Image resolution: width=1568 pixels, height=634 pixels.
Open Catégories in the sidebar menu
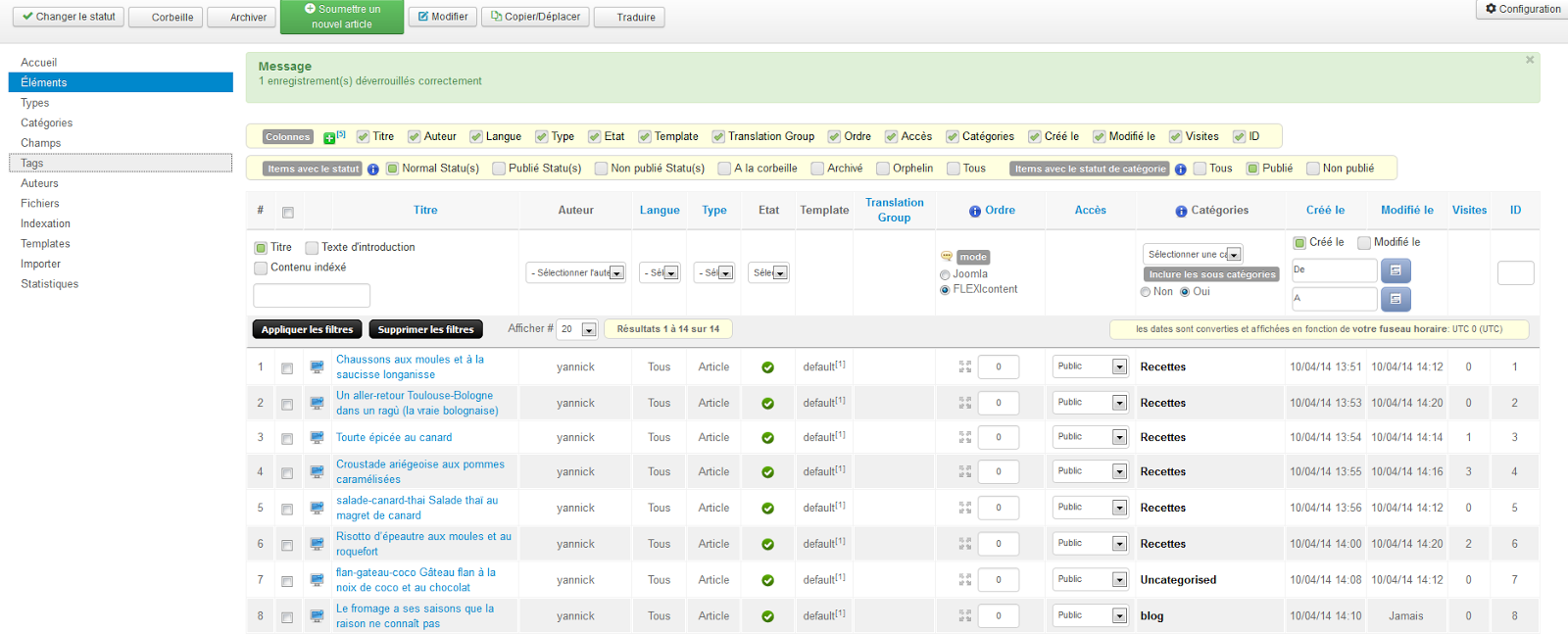click(x=47, y=123)
